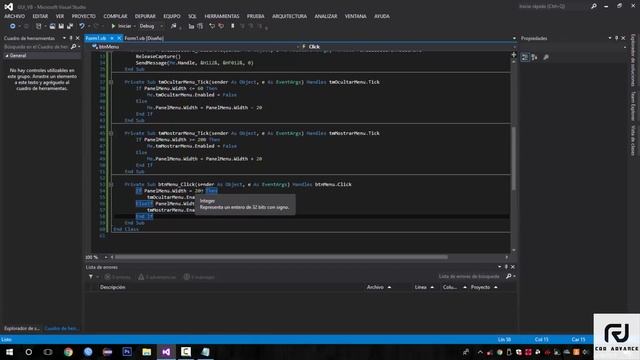Collapse the General toolbox group
640x360 pixels.
click(x=7, y=56)
